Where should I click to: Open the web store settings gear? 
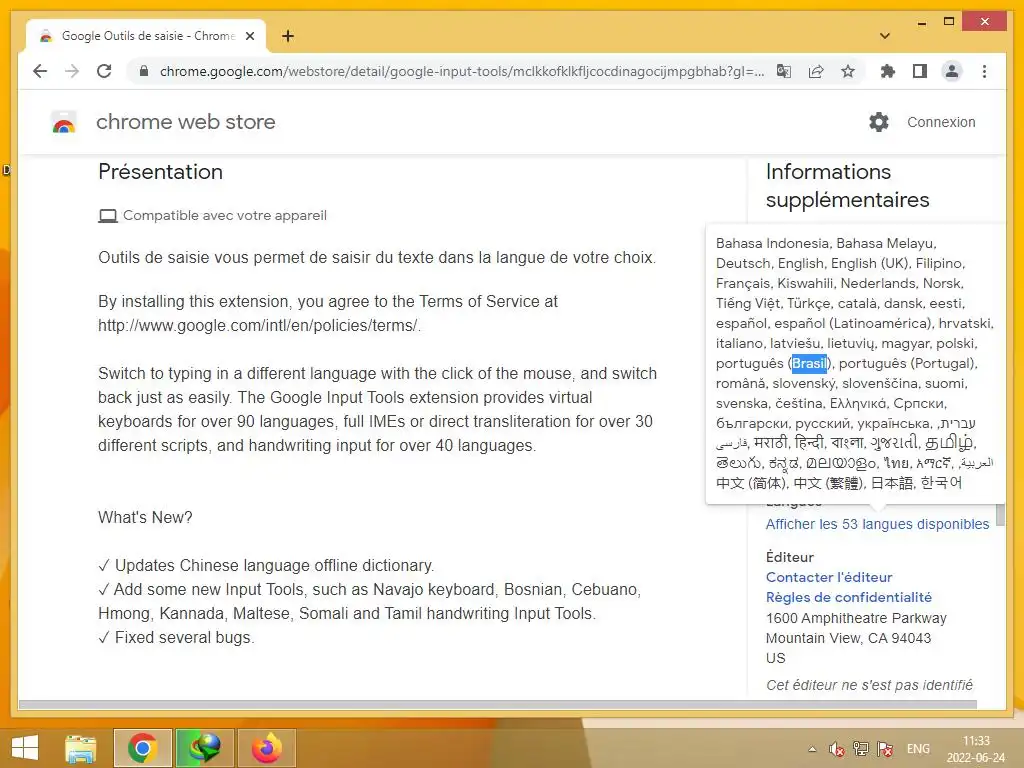pos(878,122)
